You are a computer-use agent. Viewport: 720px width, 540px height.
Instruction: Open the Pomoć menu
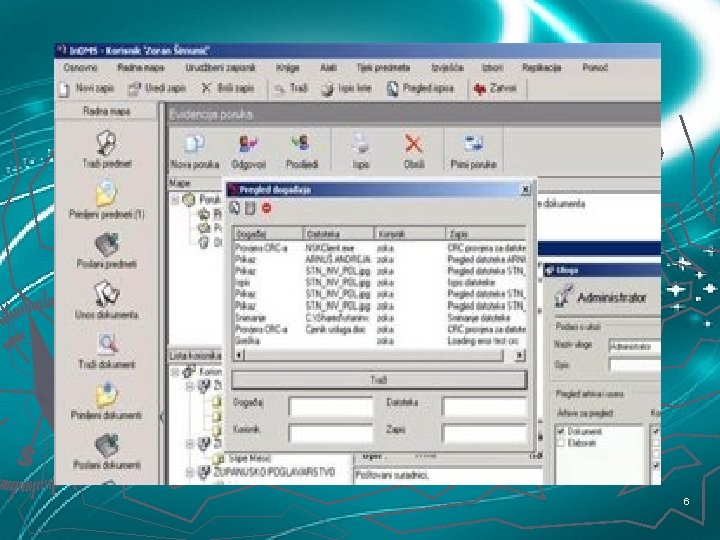[x=595, y=68]
